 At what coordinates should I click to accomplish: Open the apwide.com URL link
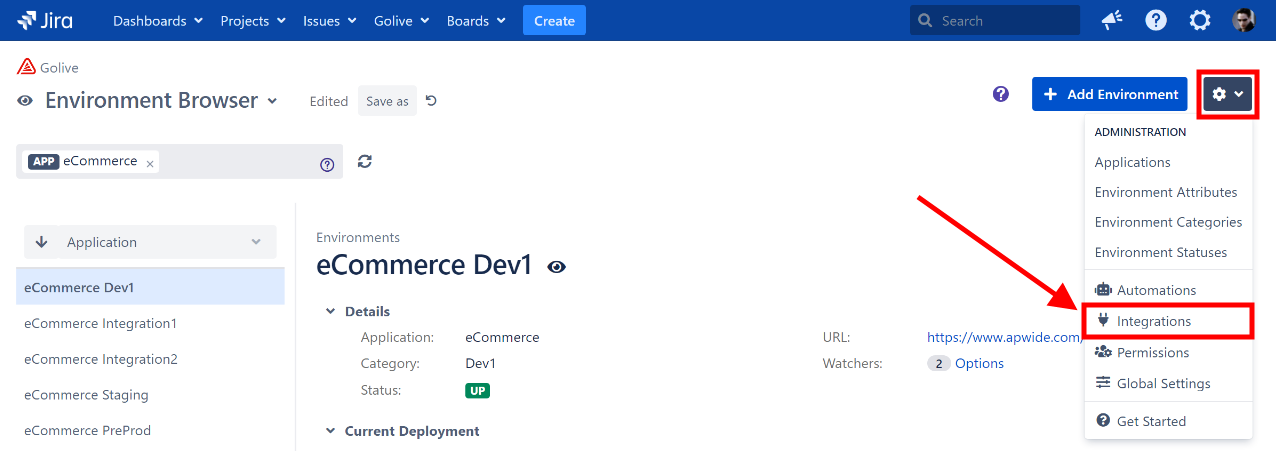[1005, 337]
